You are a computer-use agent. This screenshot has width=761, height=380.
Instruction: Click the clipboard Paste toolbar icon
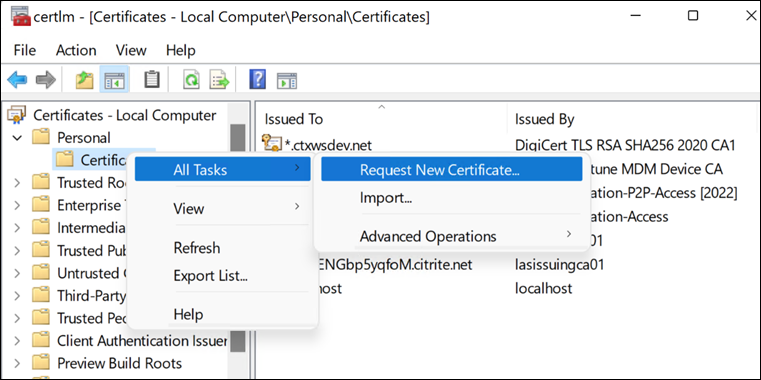pos(152,80)
